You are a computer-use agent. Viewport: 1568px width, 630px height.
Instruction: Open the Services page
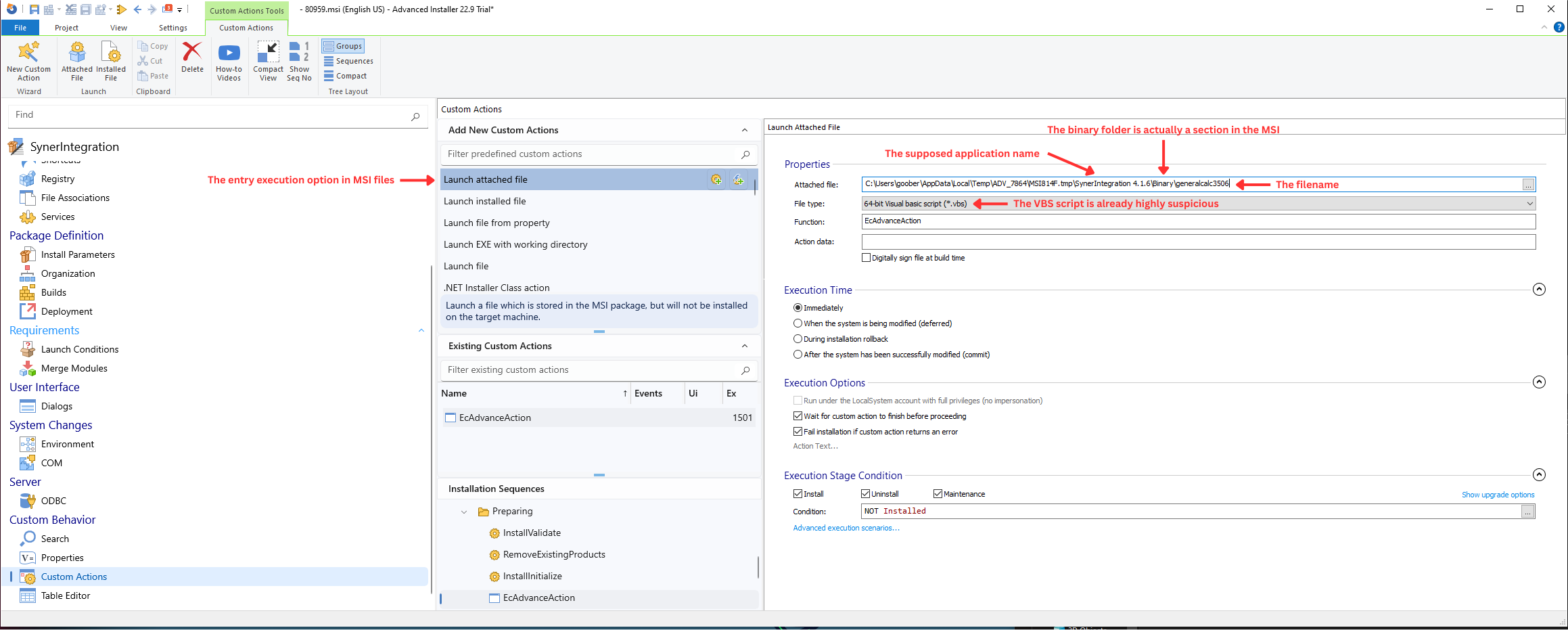(x=57, y=217)
